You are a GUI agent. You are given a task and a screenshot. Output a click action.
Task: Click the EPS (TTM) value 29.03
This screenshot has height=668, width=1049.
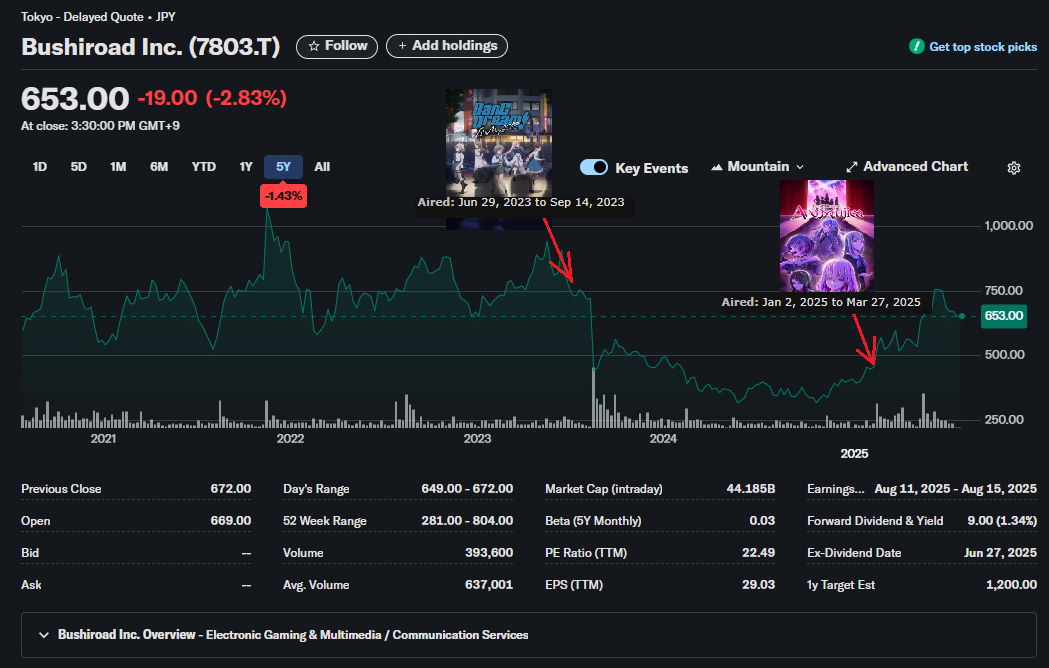(759, 585)
